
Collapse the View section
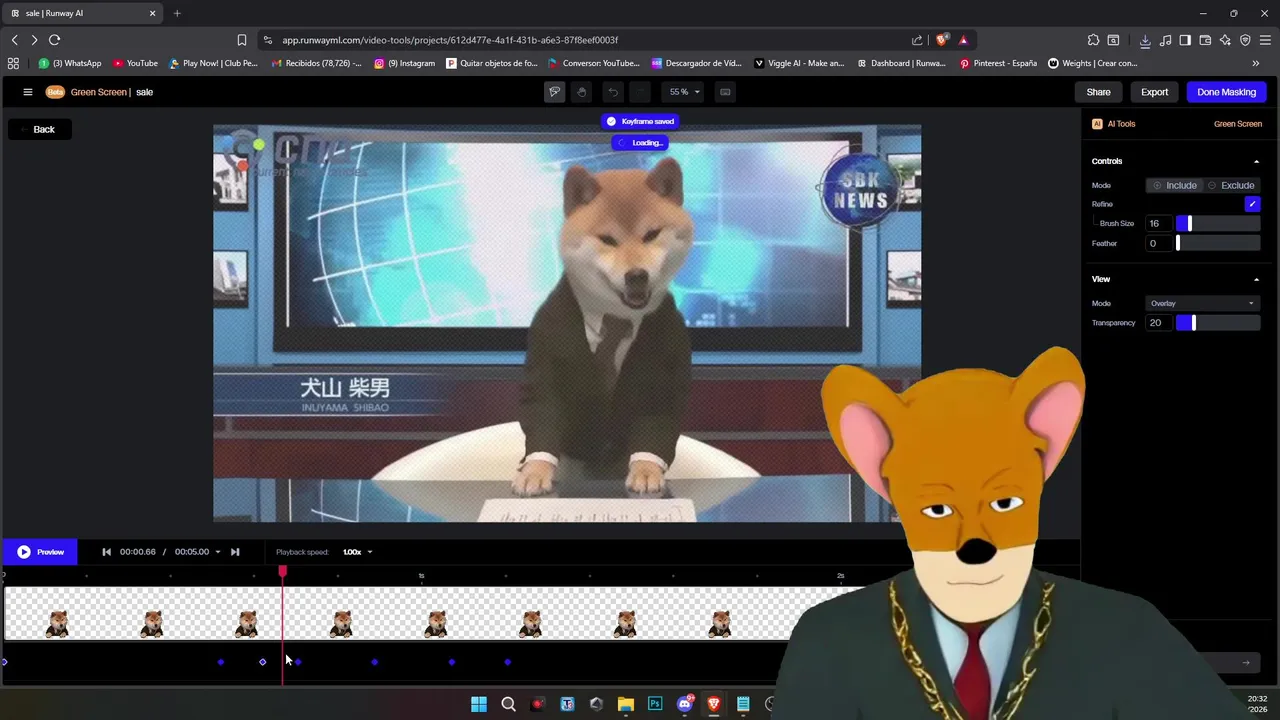[x=1256, y=279]
